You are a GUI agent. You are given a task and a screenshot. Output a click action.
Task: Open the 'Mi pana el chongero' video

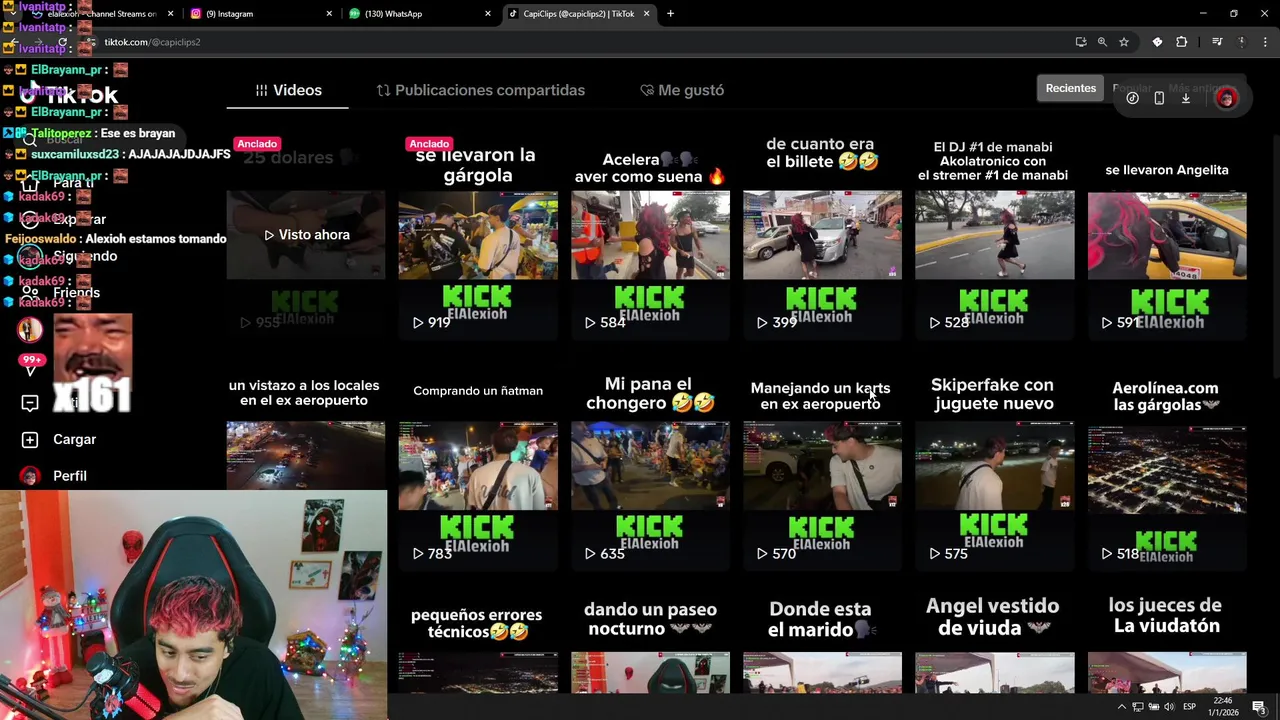(650, 466)
